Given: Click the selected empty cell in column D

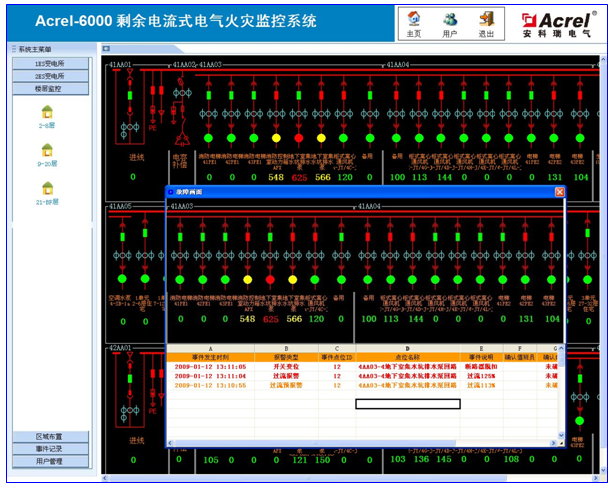Looking at the screenshot, I should (x=408, y=404).
